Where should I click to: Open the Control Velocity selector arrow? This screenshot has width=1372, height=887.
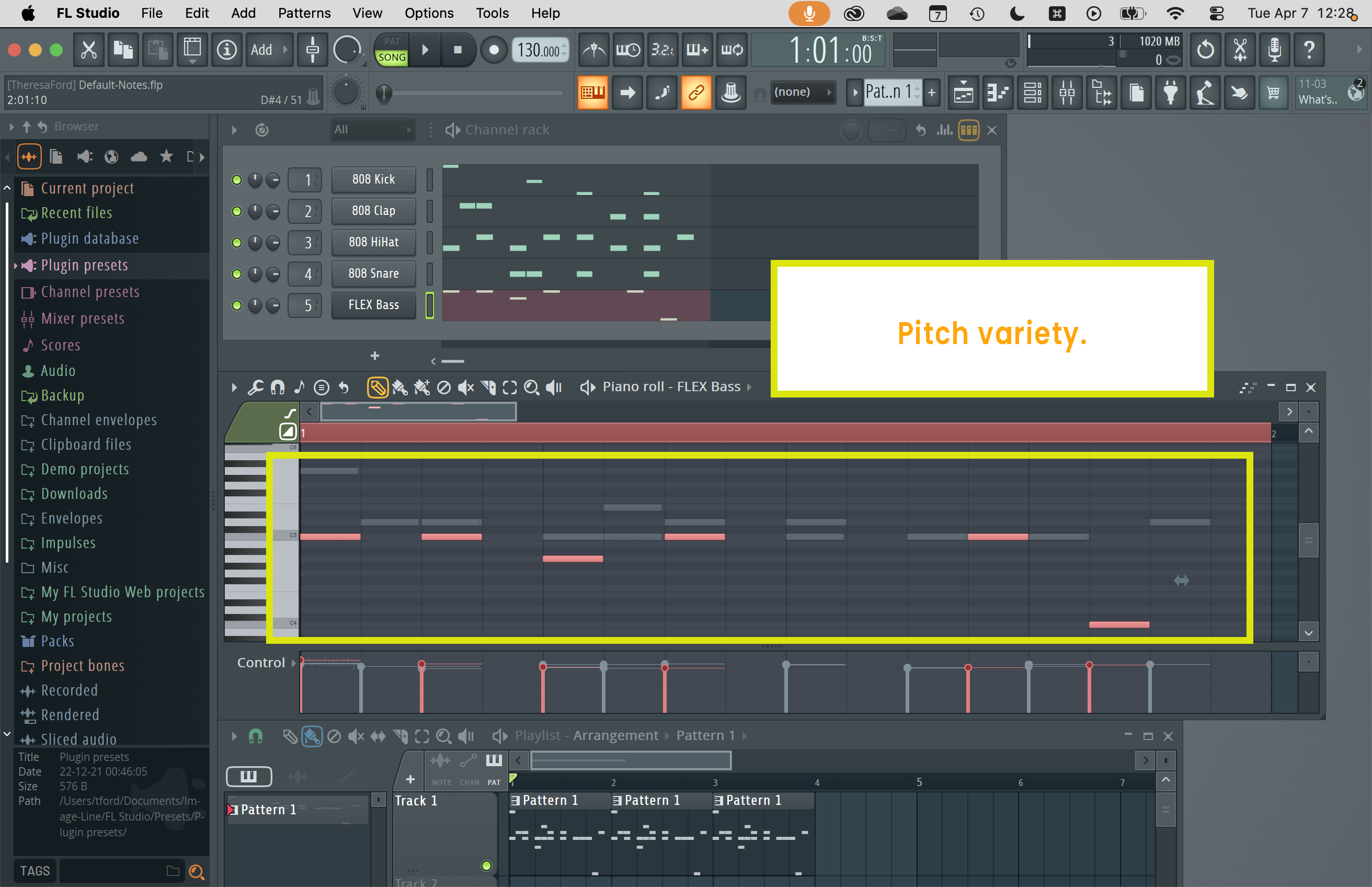point(294,663)
